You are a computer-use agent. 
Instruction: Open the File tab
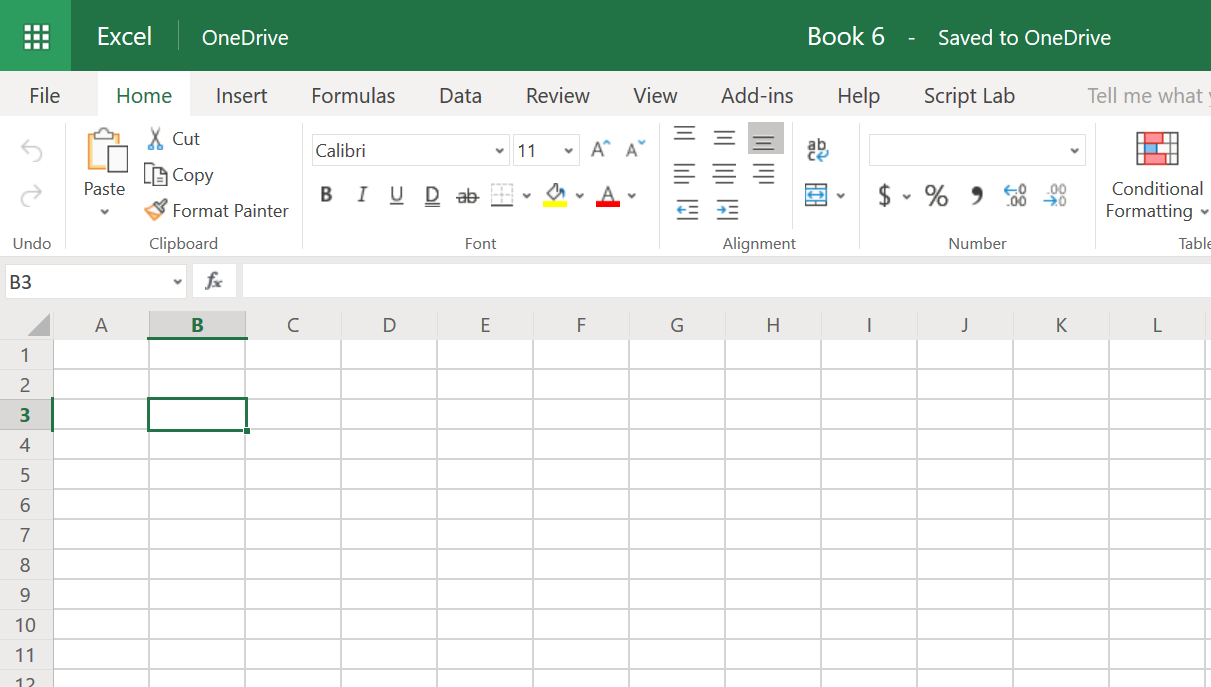[x=45, y=96]
